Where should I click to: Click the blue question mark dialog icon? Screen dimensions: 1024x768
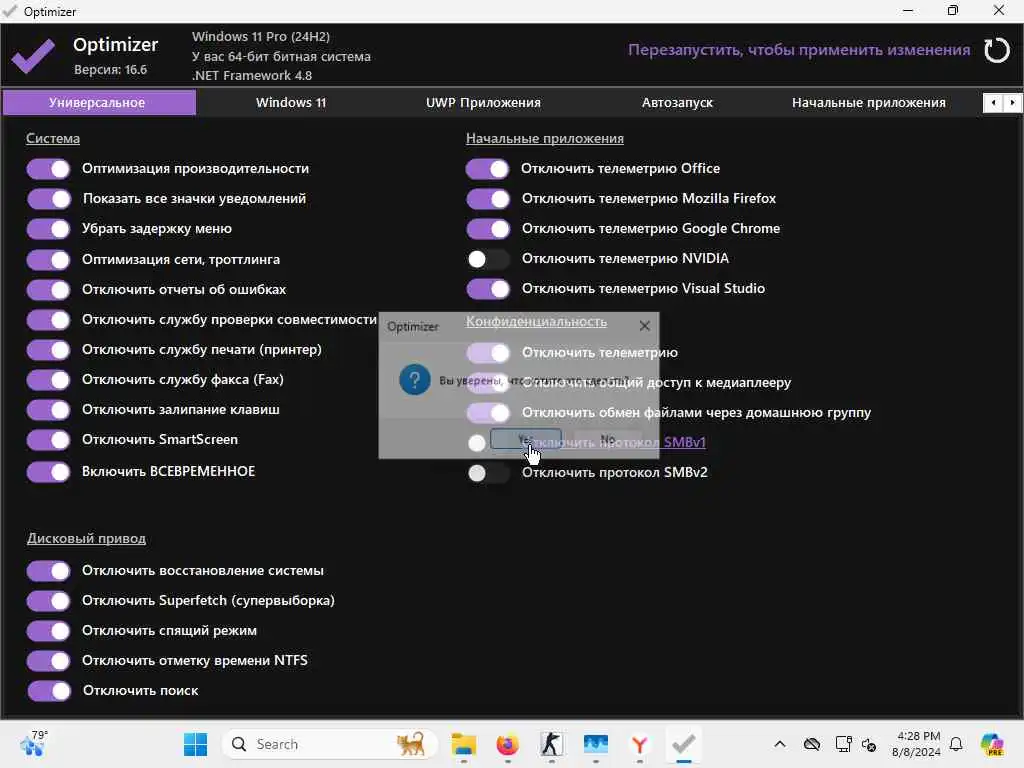415,379
